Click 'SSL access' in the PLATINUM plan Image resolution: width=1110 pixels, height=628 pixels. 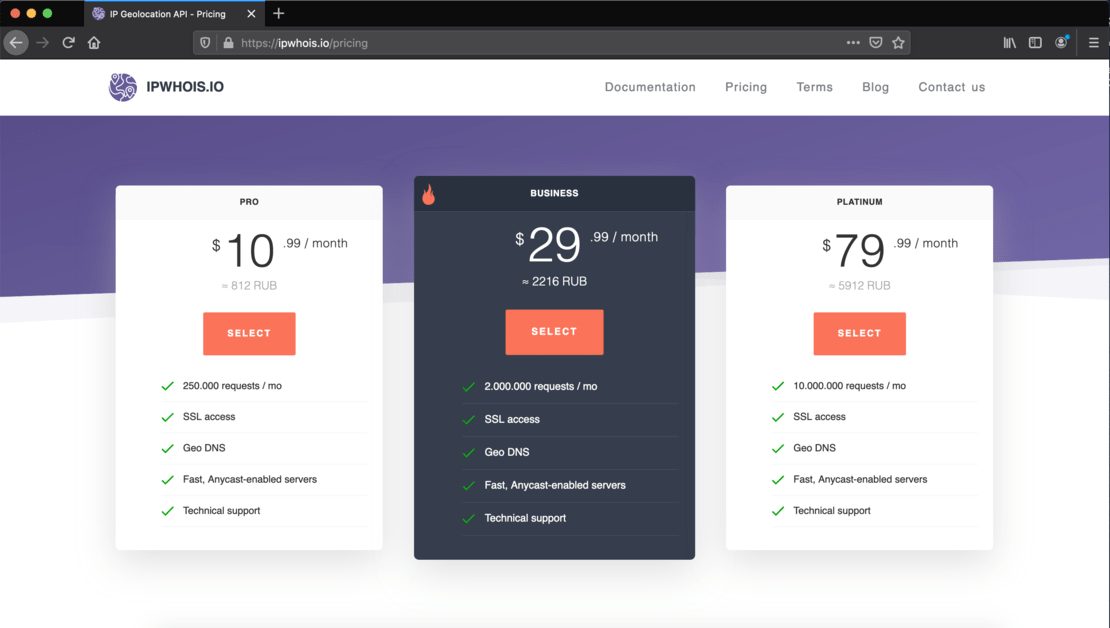pyautogui.click(x=819, y=417)
